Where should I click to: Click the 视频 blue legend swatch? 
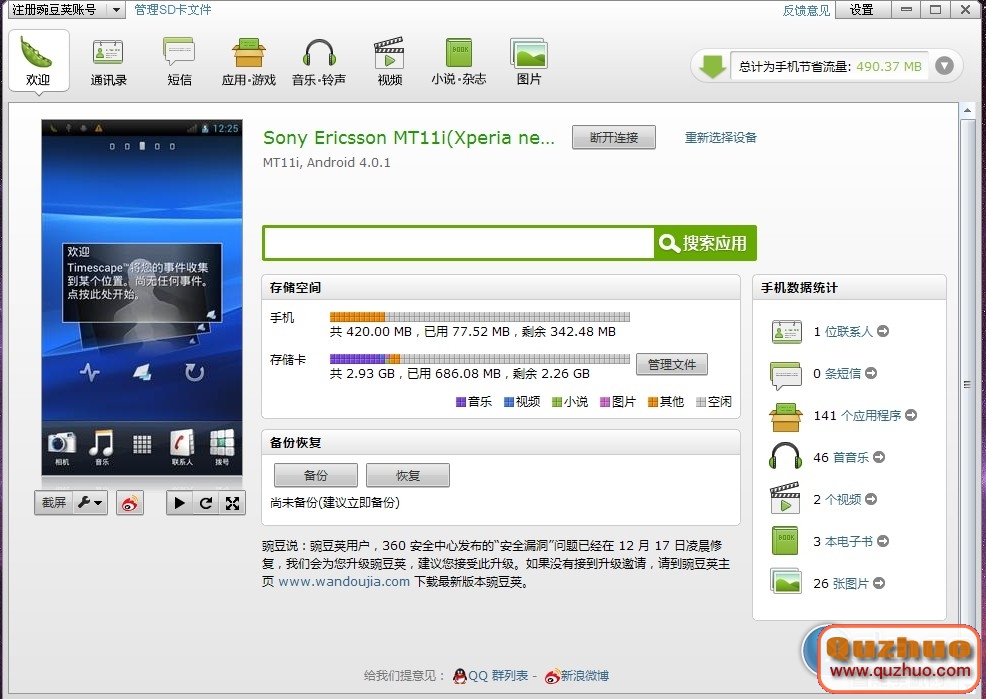point(509,402)
